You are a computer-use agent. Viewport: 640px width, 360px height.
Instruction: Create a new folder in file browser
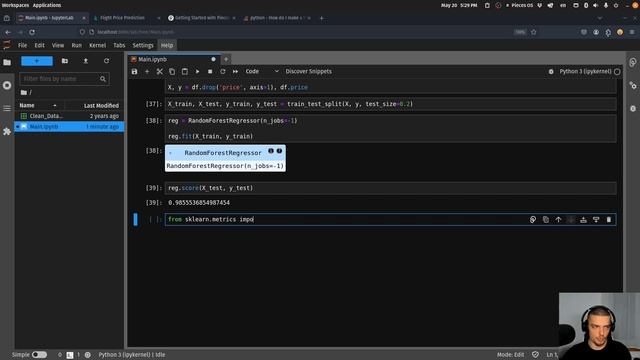(65, 61)
